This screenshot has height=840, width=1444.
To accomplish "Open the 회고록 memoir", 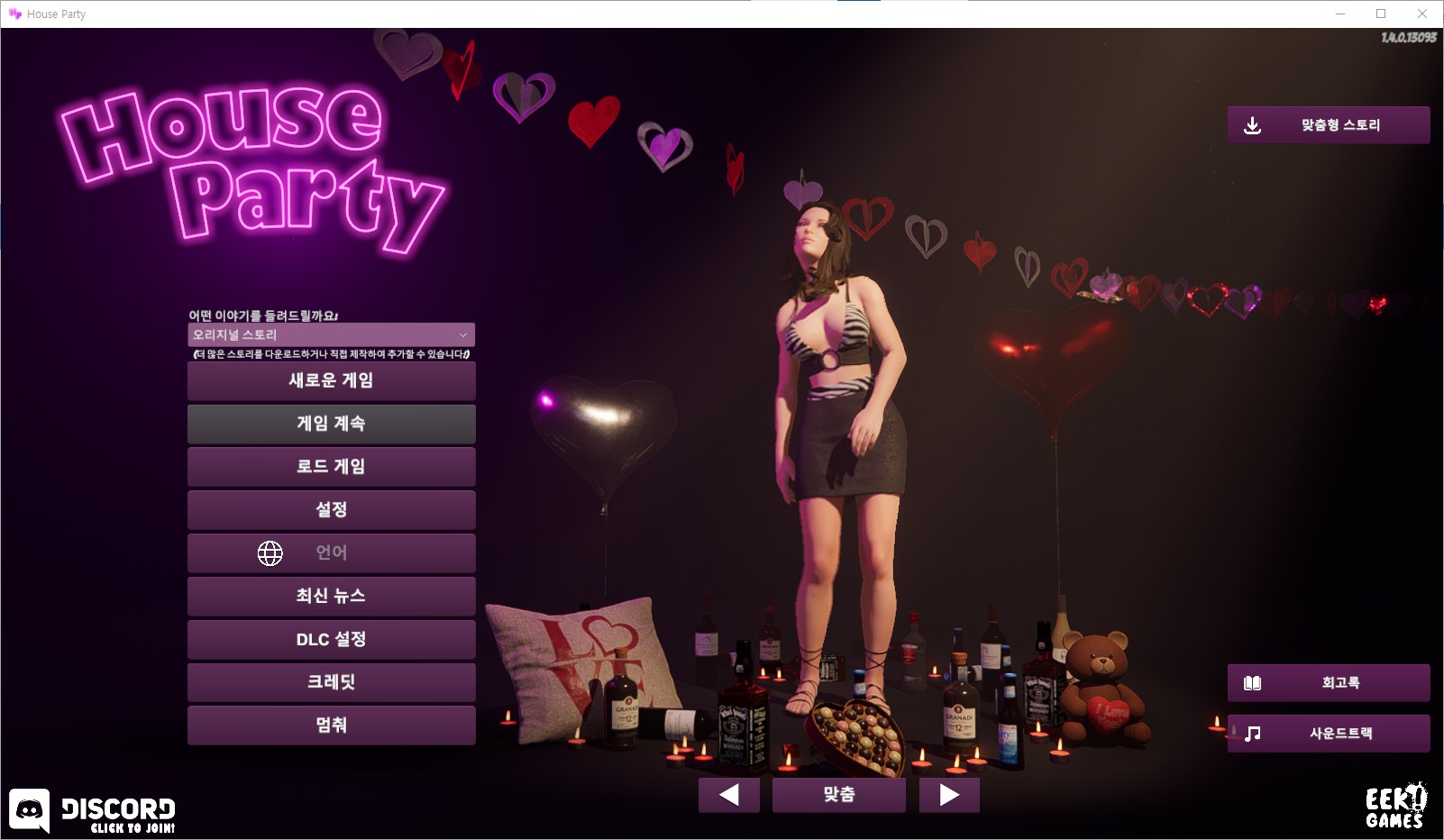I will click(1329, 683).
